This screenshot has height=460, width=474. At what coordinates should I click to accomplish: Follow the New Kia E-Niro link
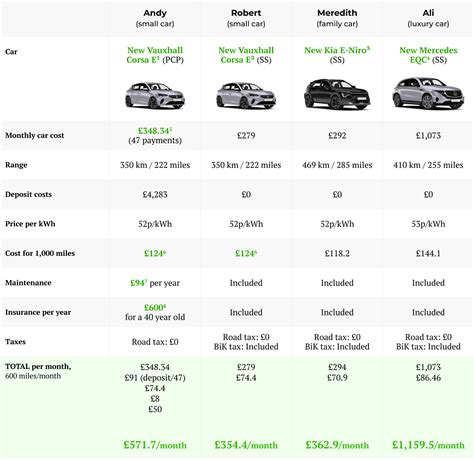click(337, 50)
